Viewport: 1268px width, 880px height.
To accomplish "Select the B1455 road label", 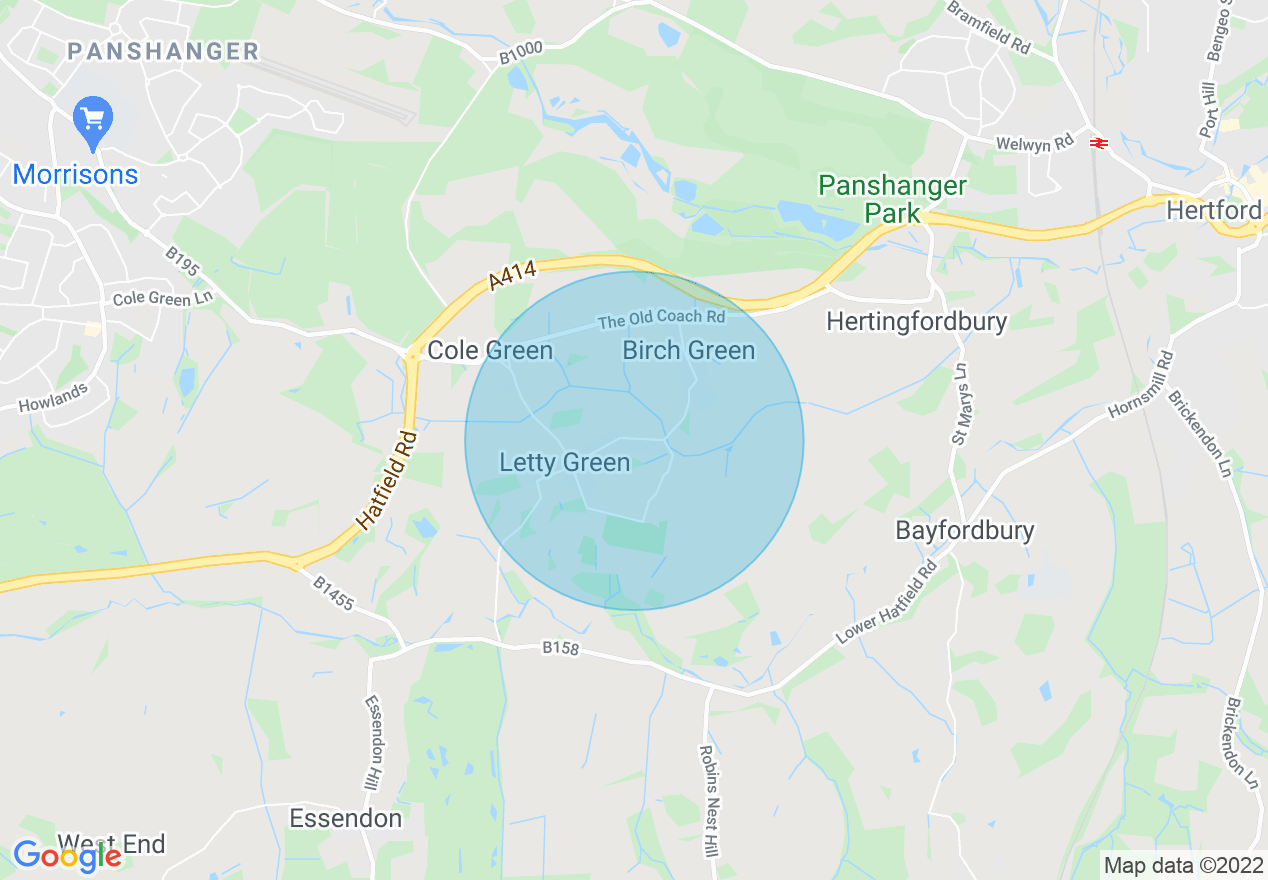I will click(x=334, y=592).
